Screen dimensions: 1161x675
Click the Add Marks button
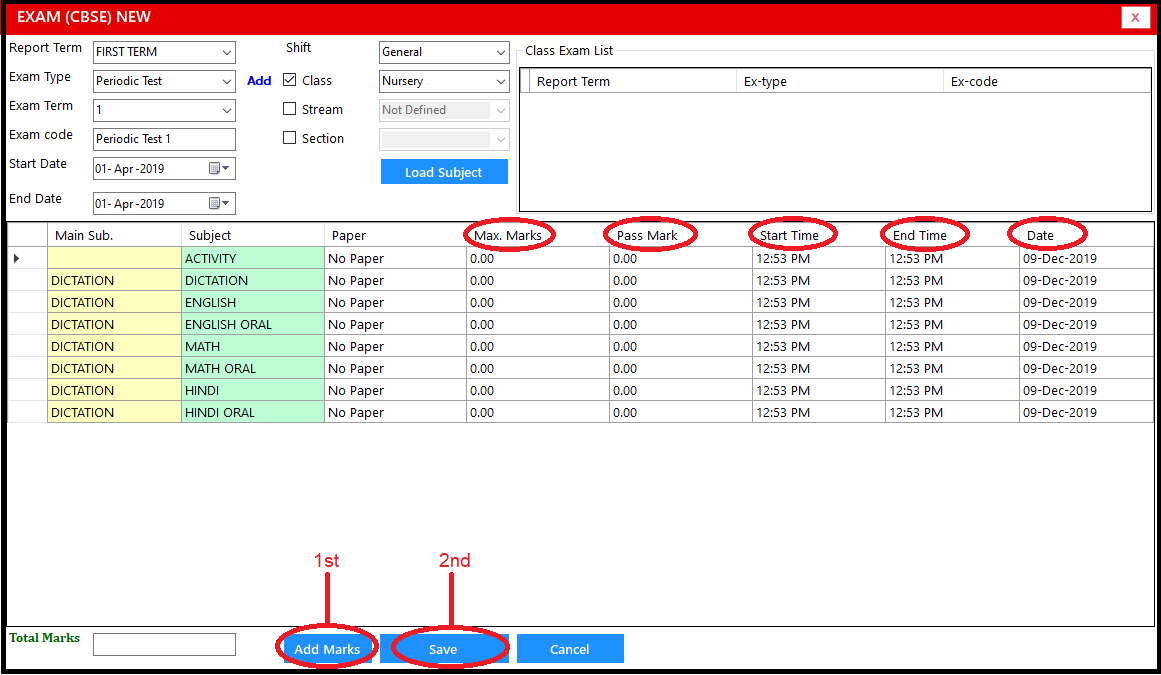pos(327,649)
